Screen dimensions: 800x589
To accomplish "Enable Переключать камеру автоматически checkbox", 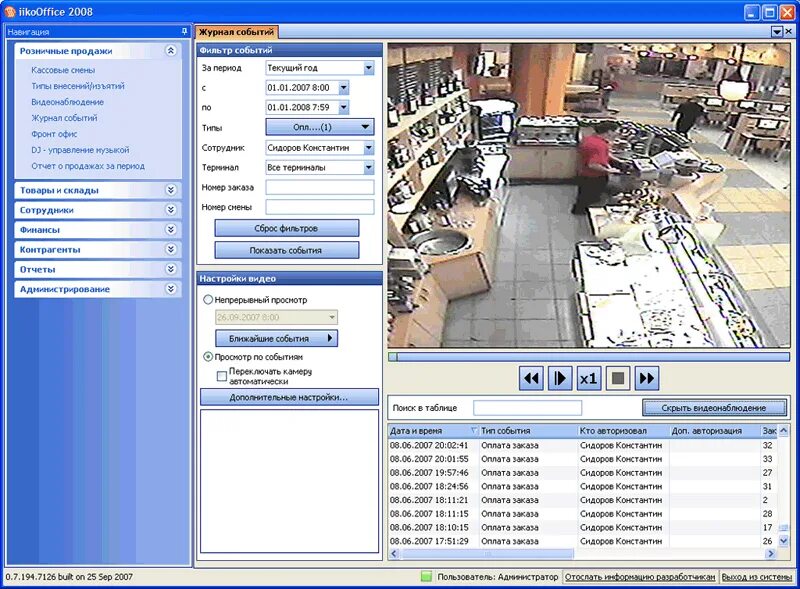I will [x=221, y=376].
